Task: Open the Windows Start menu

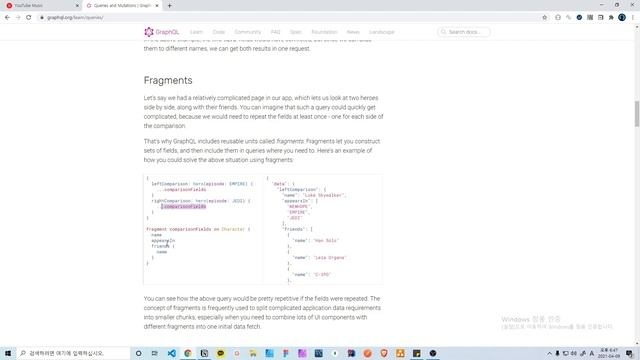Action: [8, 353]
